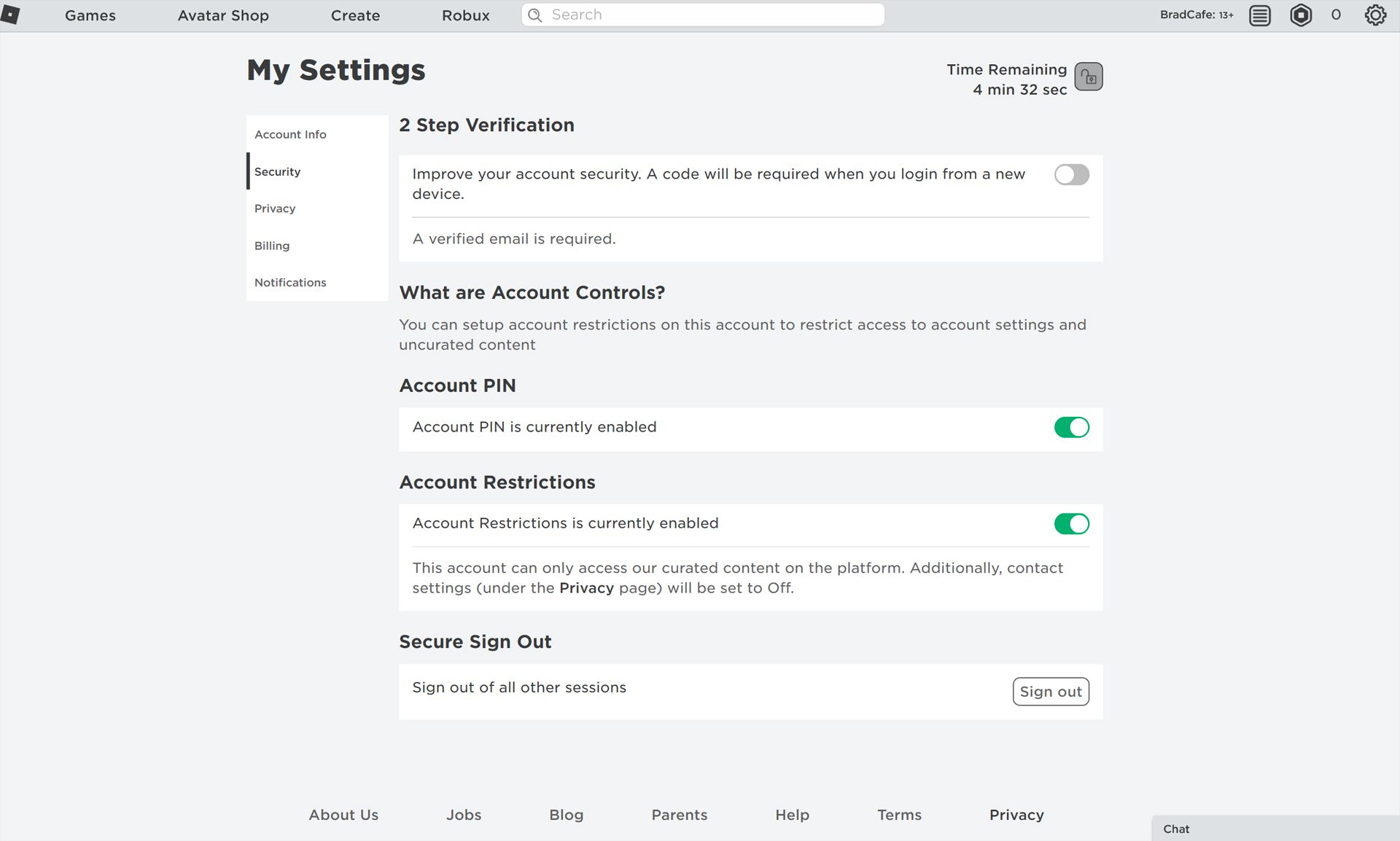
Task: Click the shield/moderation icon
Action: tap(1300, 15)
